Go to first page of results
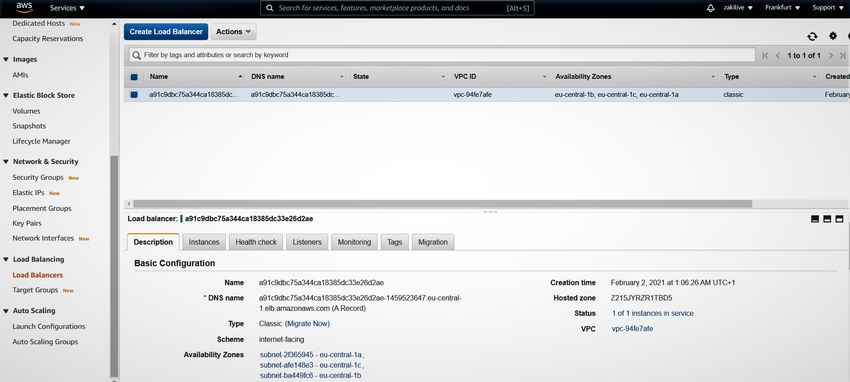The width and height of the screenshot is (850, 382). coord(765,56)
